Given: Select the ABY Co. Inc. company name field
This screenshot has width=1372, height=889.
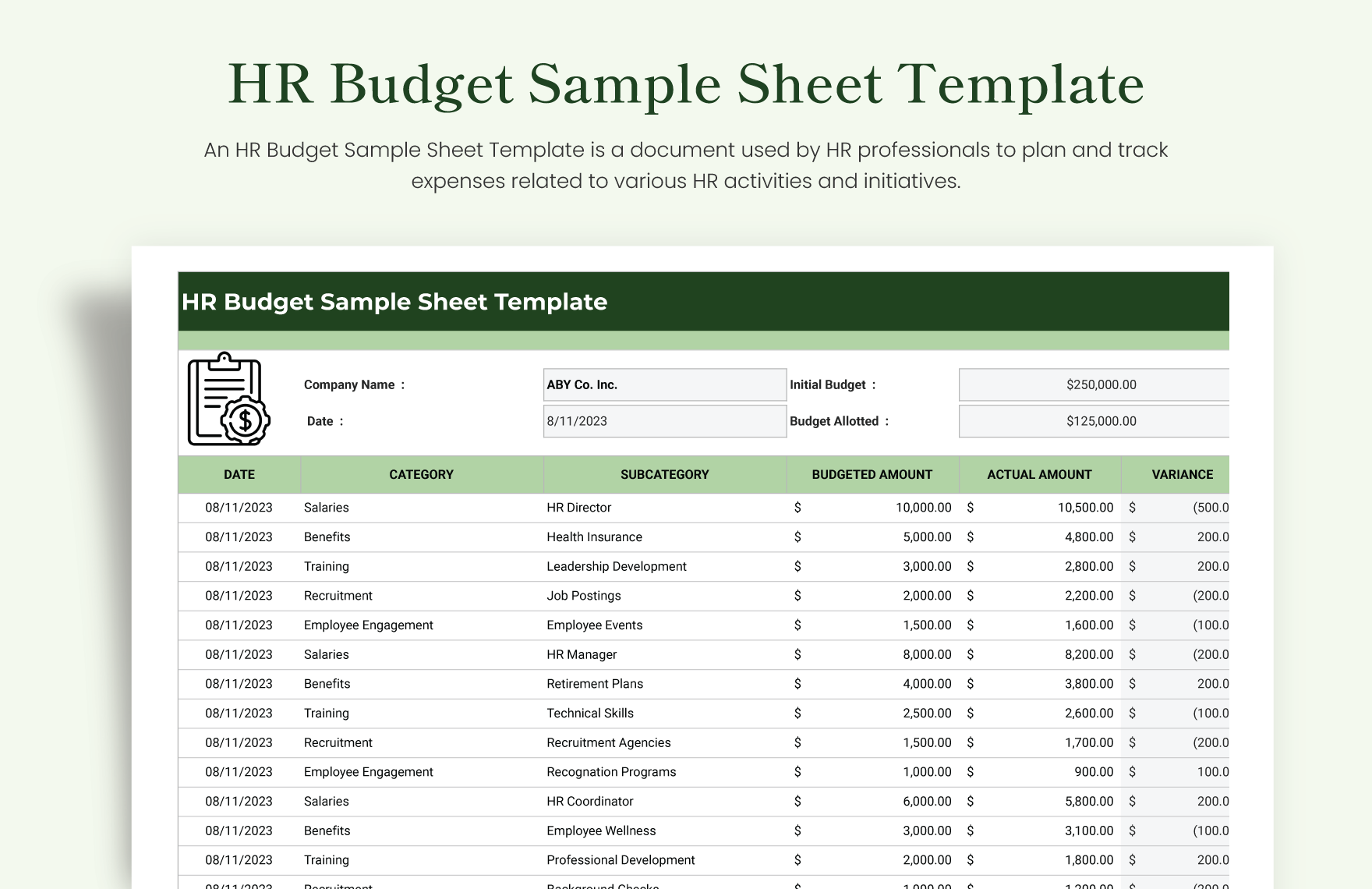Looking at the screenshot, I should coord(665,384).
